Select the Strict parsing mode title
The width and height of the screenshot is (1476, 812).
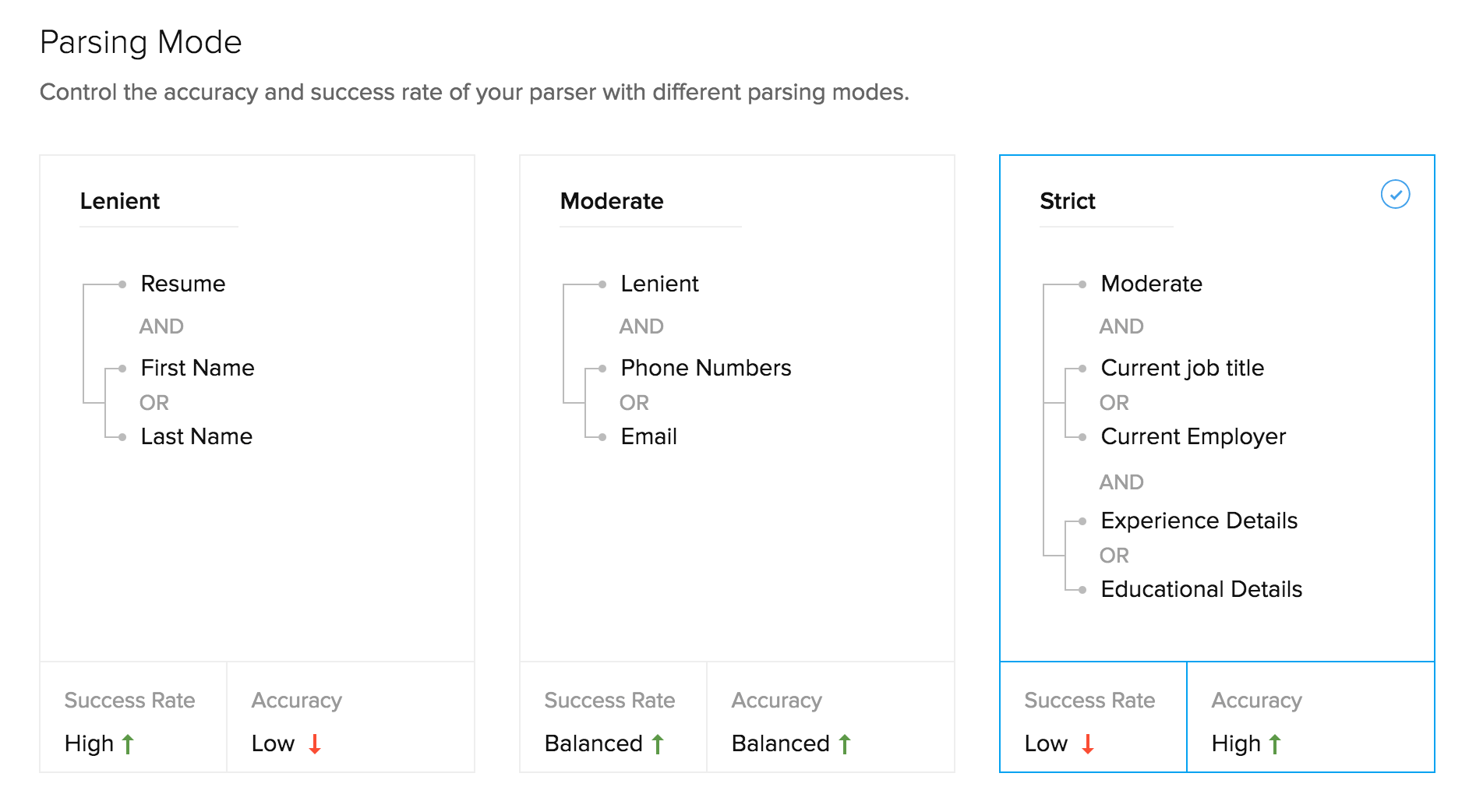click(x=1068, y=201)
